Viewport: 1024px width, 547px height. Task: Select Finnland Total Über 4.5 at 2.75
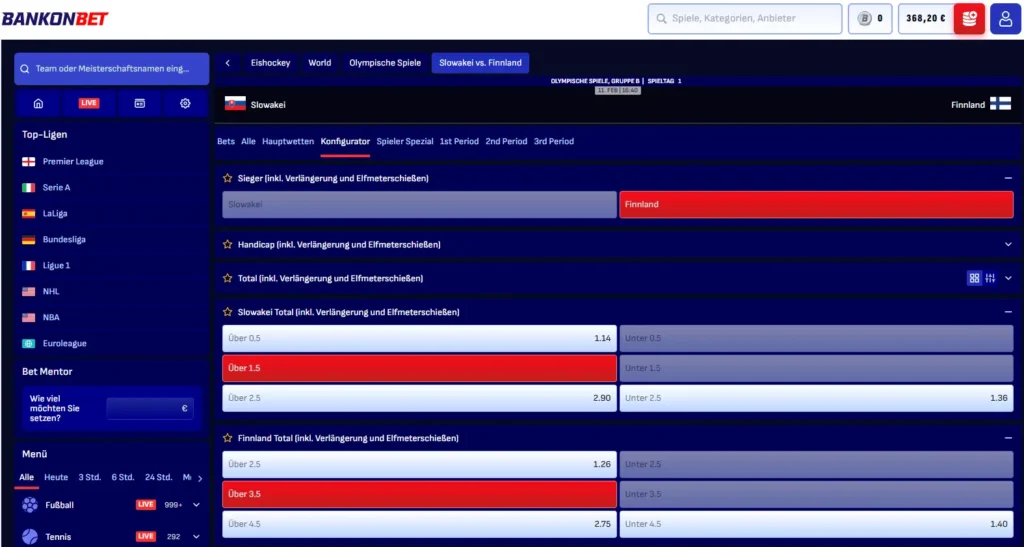pos(419,524)
